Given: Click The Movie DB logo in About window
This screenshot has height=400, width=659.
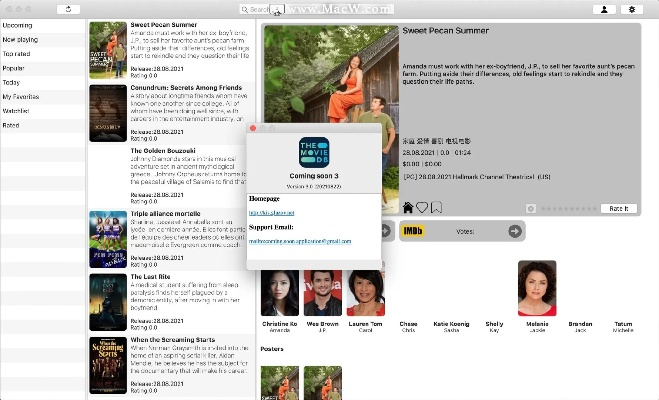Looking at the screenshot, I should point(314,153).
